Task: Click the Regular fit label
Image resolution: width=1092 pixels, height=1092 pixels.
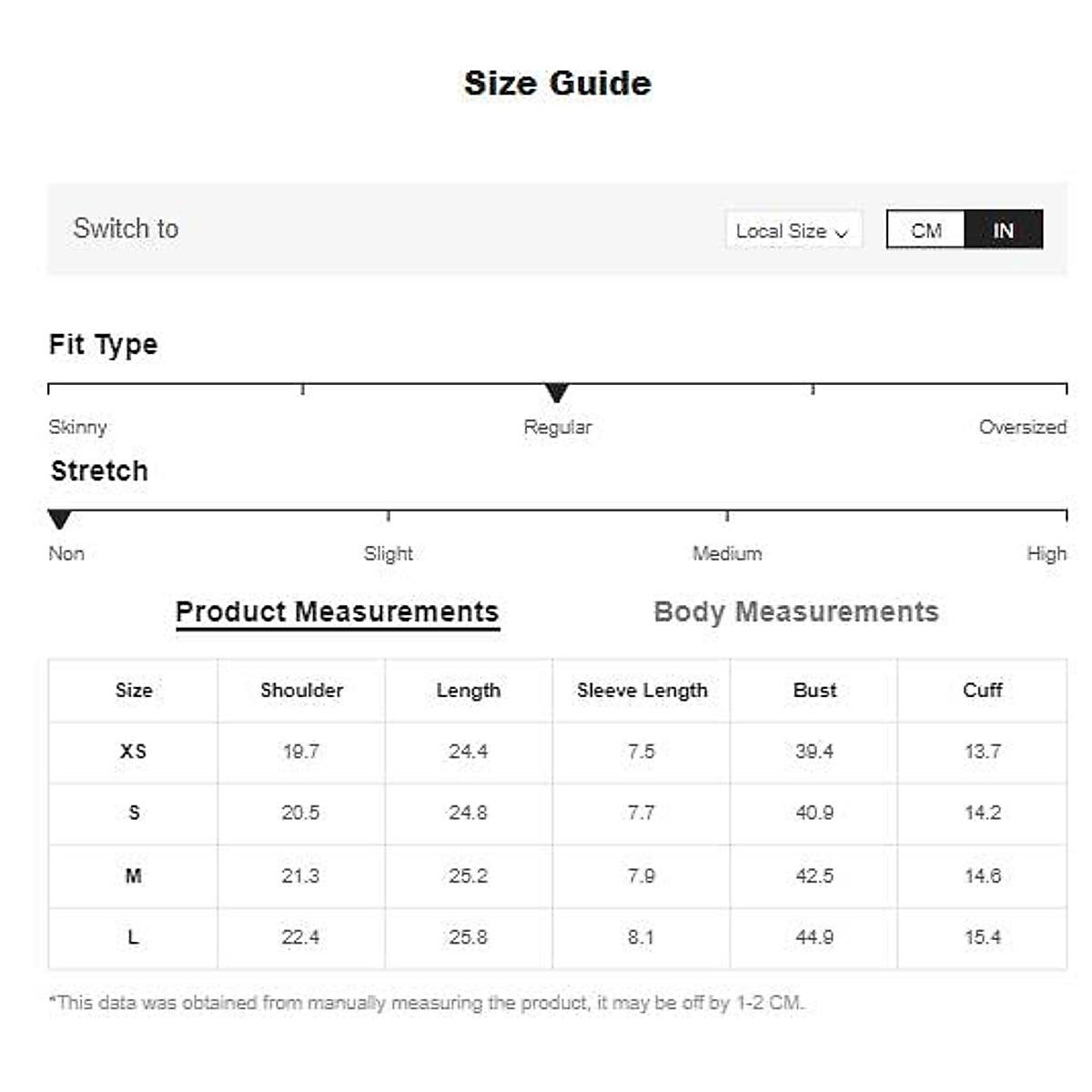Action: (x=557, y=427)
